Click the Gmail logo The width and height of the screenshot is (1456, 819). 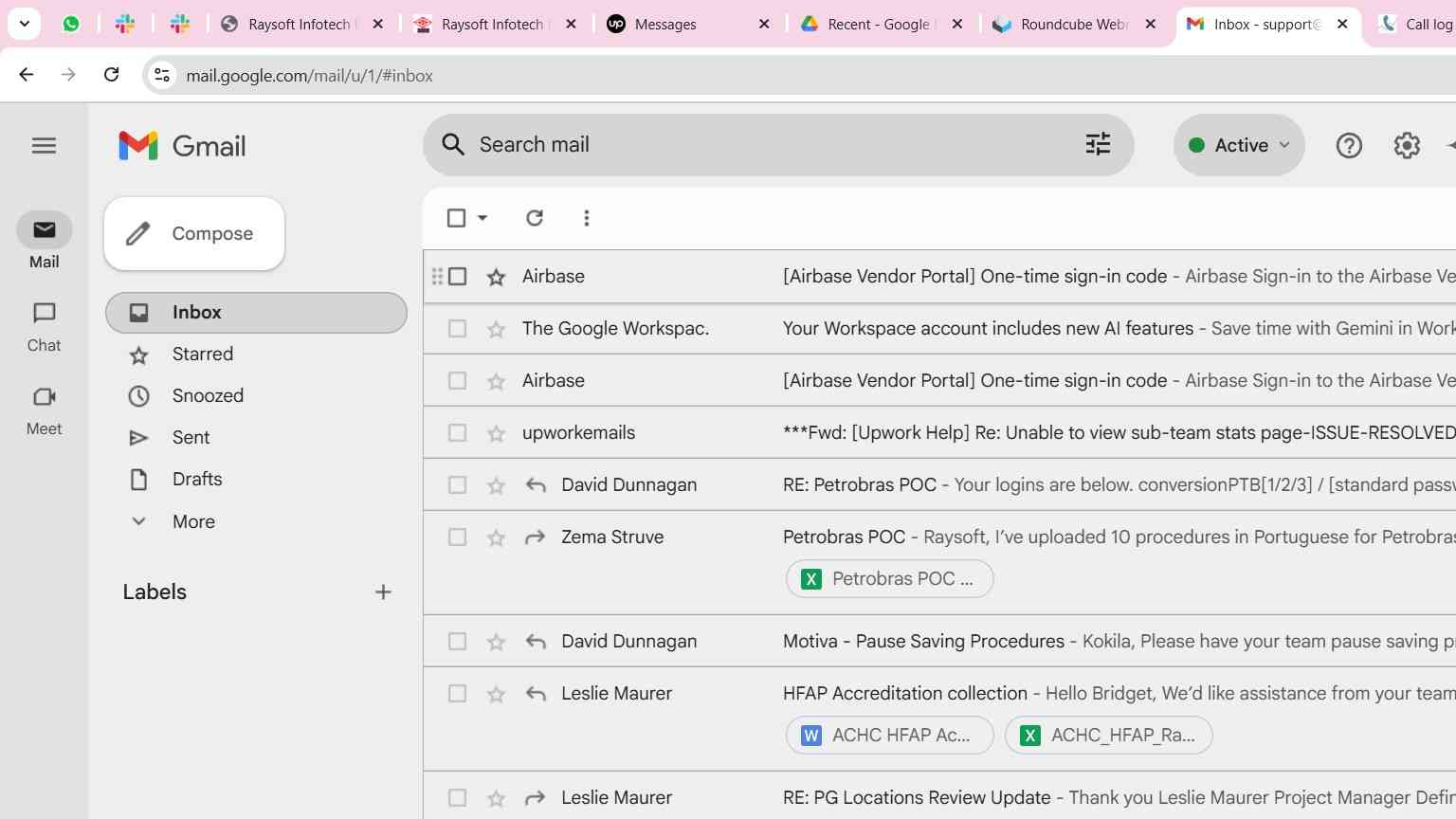click(x=182, y=146)
